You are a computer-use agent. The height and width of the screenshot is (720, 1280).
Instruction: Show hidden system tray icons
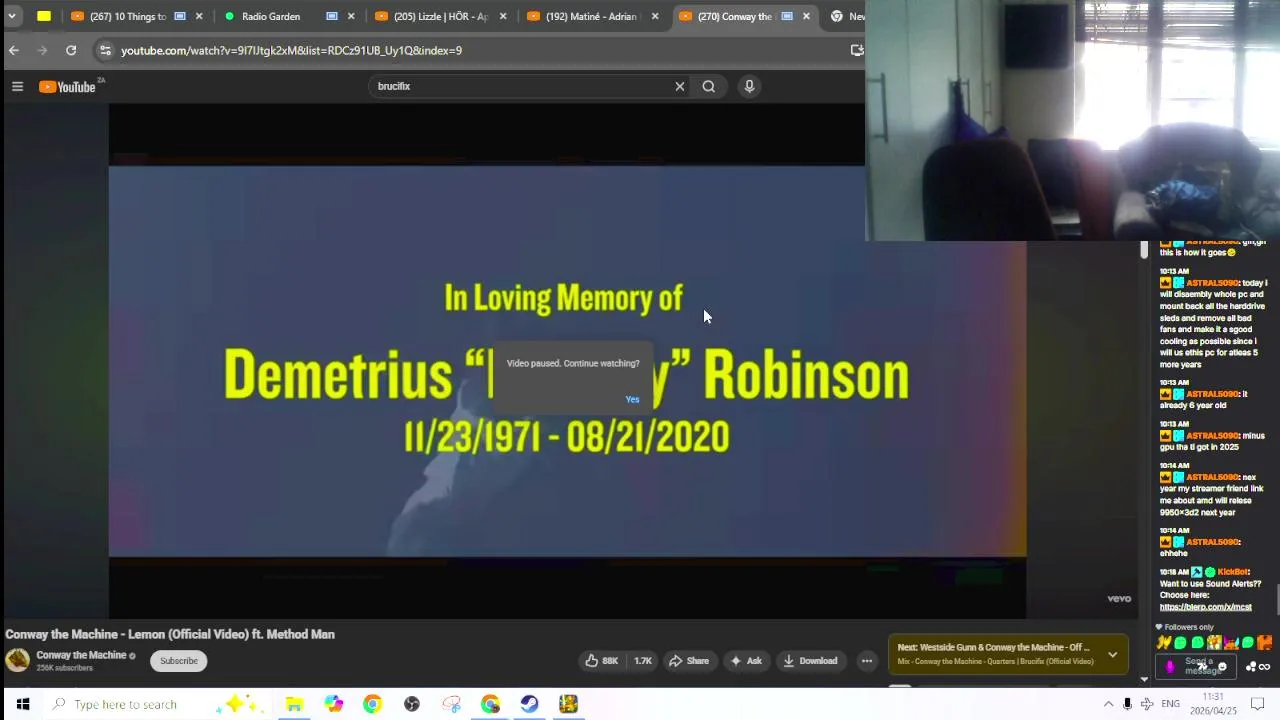(1108, 704)
